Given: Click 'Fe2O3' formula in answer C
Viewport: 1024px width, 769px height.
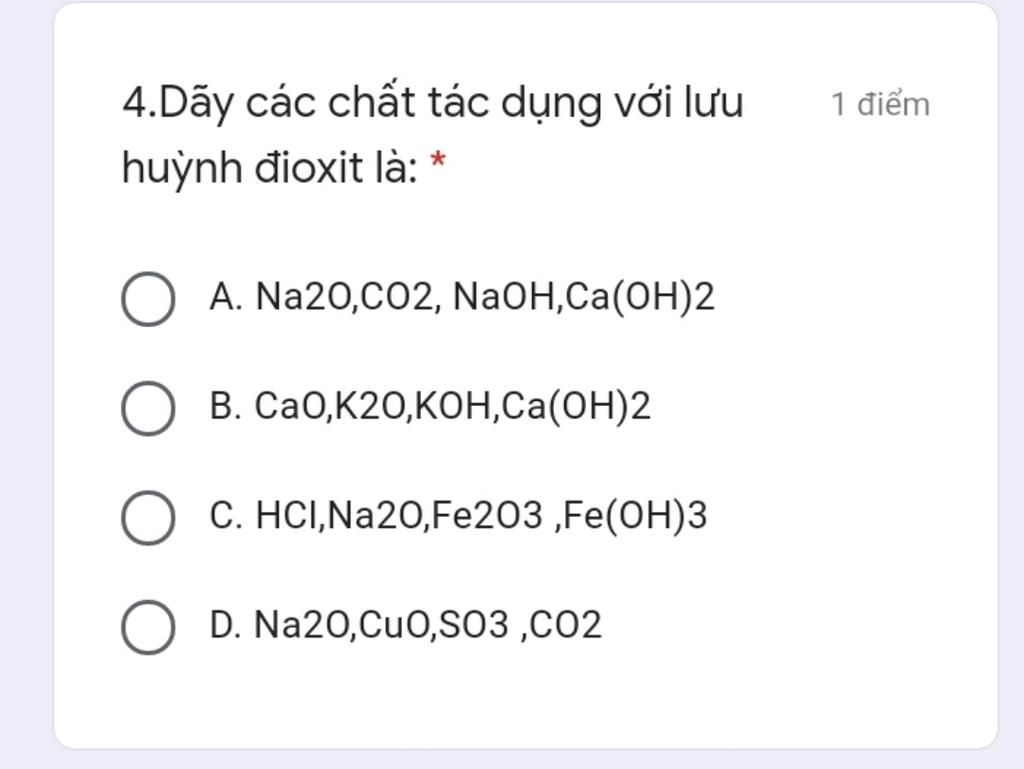Looking at the screenshot, I should (x=487, y=515).
